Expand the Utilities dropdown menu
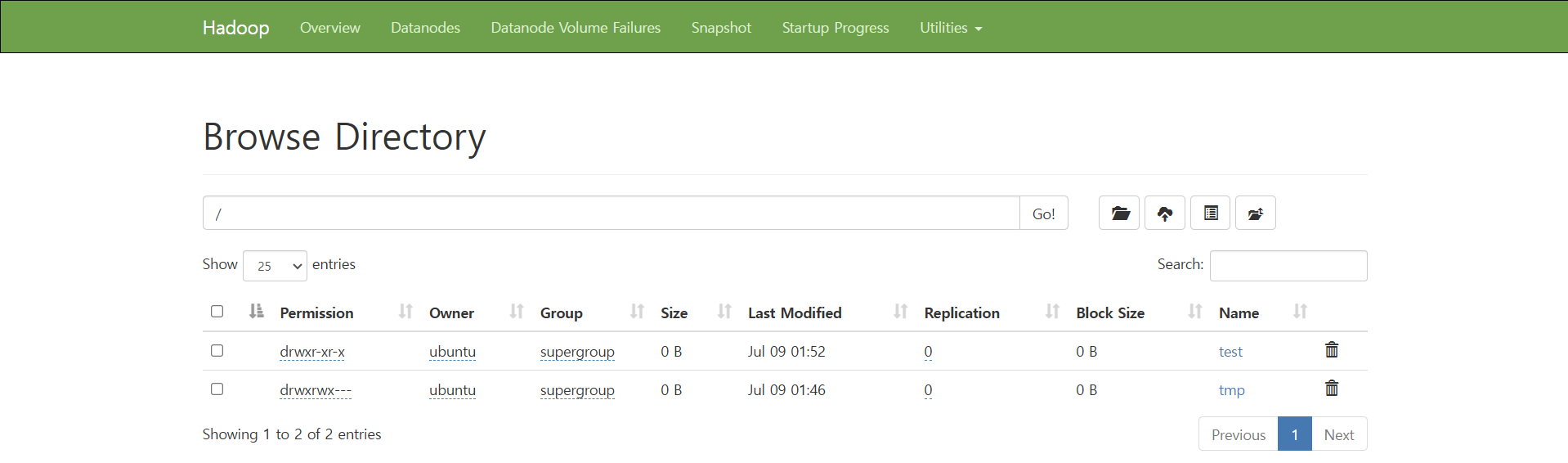Screen dimensions: 1568x463 point(950,28)
